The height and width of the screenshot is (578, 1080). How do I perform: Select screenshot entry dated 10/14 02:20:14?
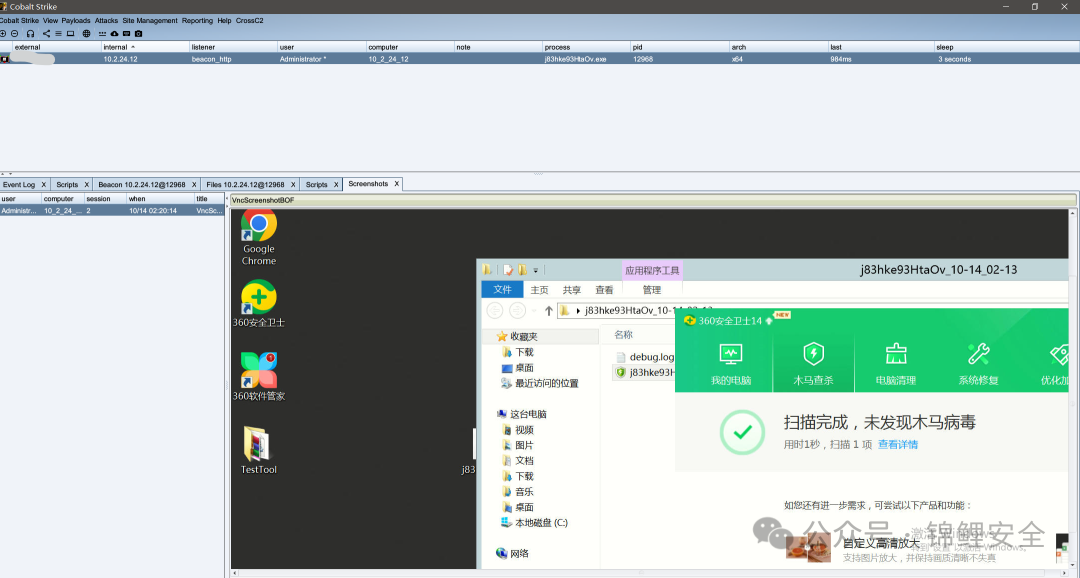point(112,211)
